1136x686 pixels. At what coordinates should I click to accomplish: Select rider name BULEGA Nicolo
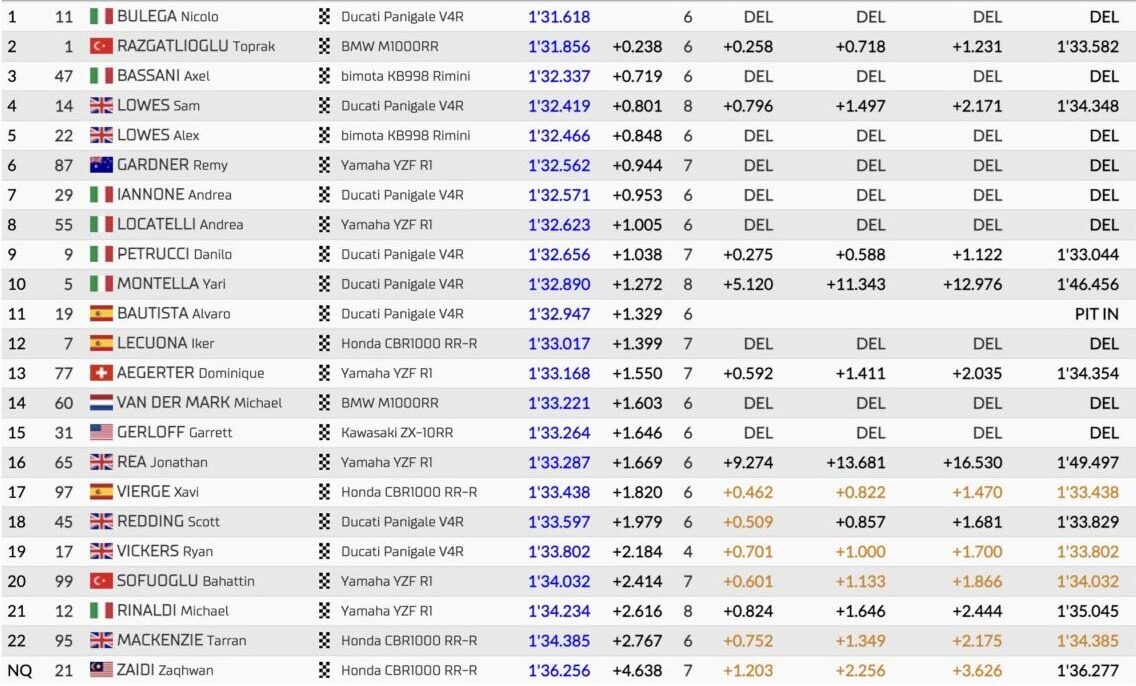(167, 16)
